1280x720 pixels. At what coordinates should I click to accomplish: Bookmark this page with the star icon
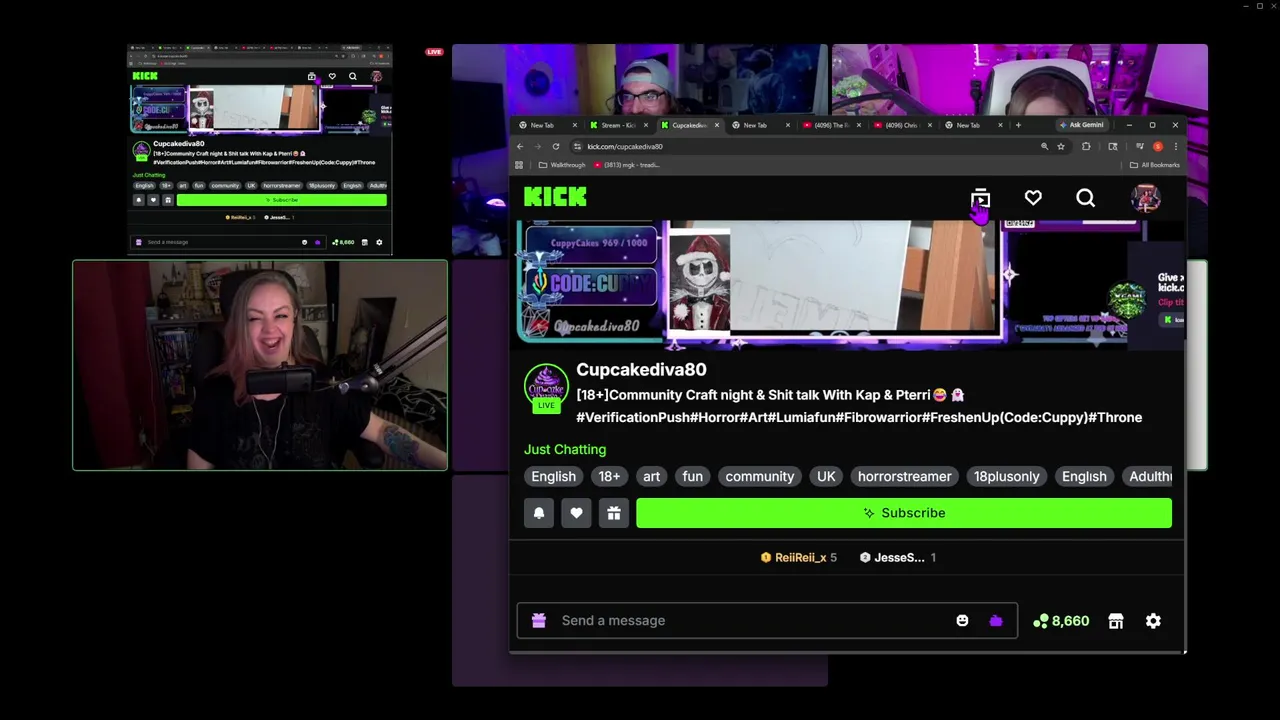point(1061,146)
